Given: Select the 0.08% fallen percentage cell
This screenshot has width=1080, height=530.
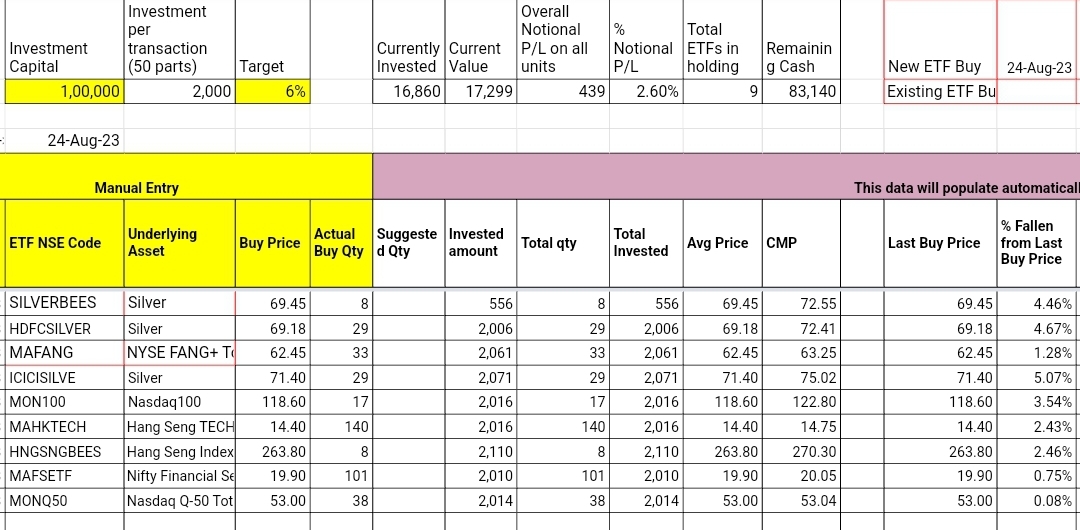Looking at the screenshot, I should point(1038,501).
